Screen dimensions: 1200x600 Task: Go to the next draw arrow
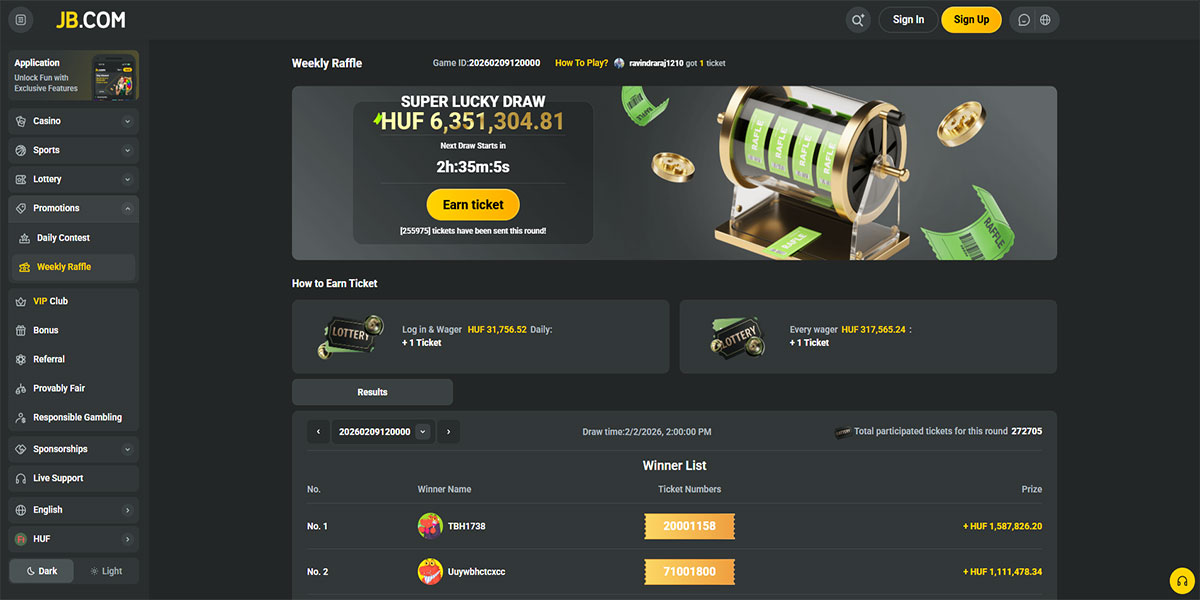coord(449,432)
